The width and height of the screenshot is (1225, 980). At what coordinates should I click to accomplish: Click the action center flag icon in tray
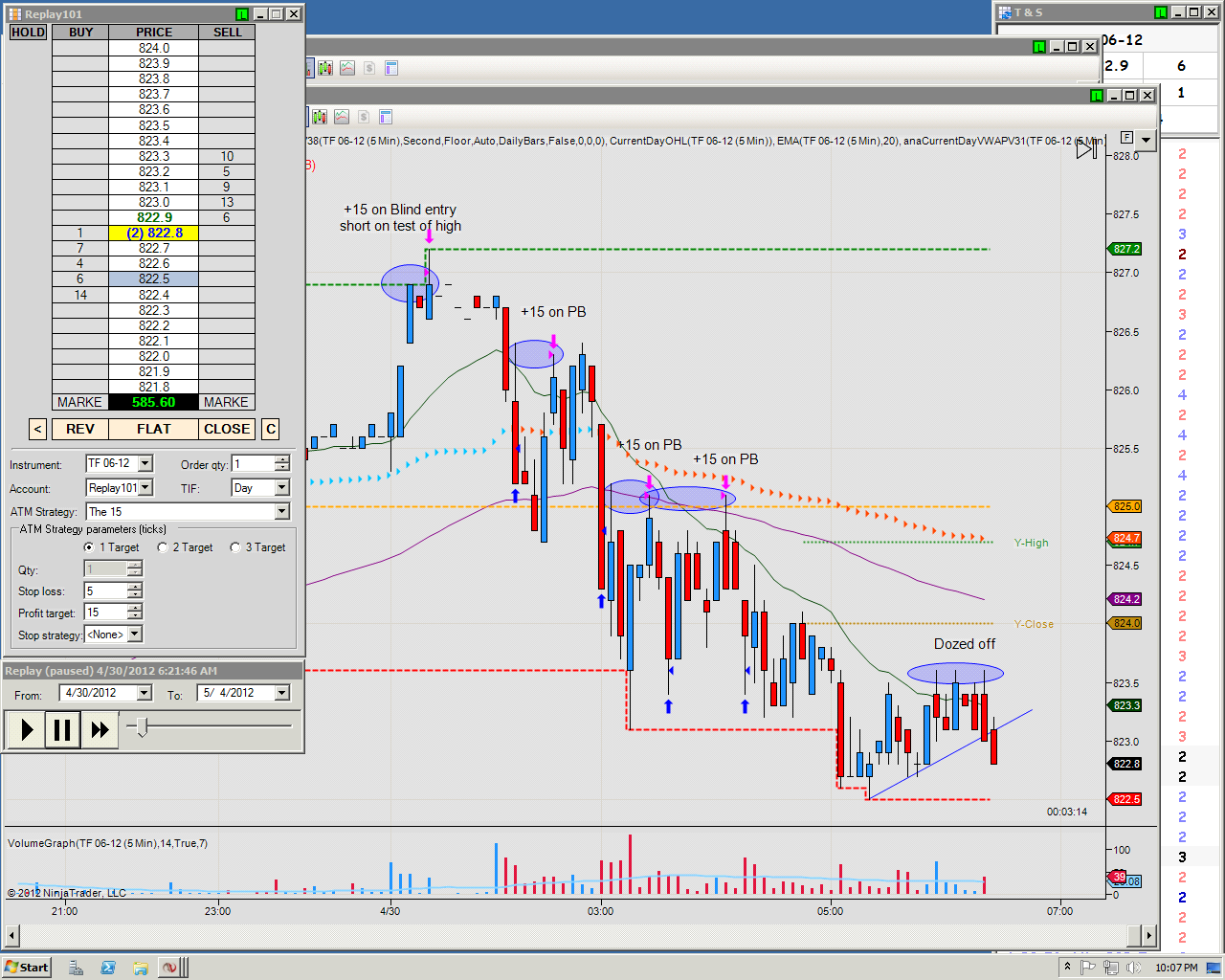click(1089, 967)
